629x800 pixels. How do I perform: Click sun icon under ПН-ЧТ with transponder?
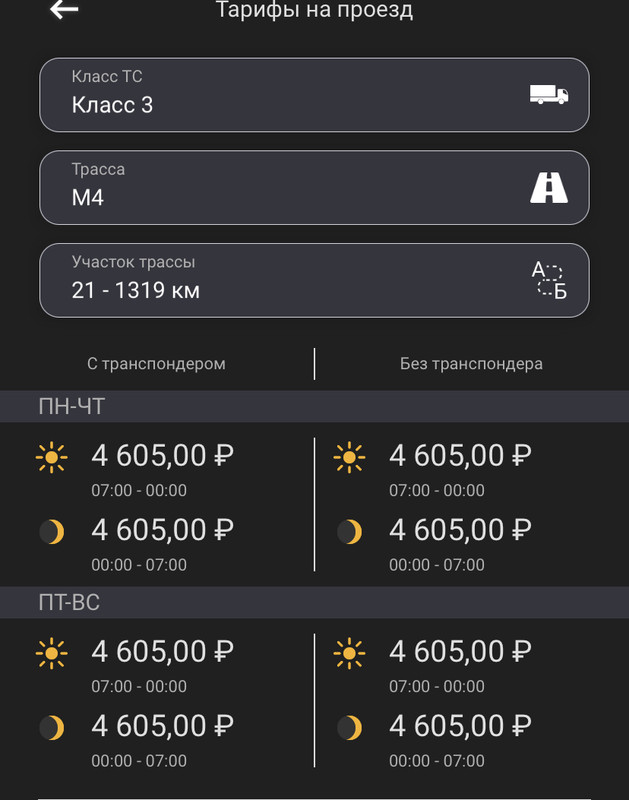(x=52, y=457)
